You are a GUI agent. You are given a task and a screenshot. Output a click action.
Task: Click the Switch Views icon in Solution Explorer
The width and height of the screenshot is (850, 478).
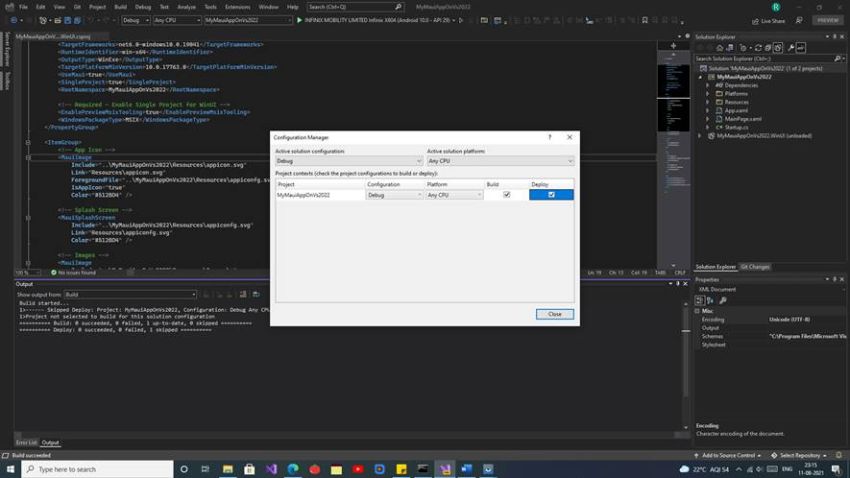tap(730, 48)
